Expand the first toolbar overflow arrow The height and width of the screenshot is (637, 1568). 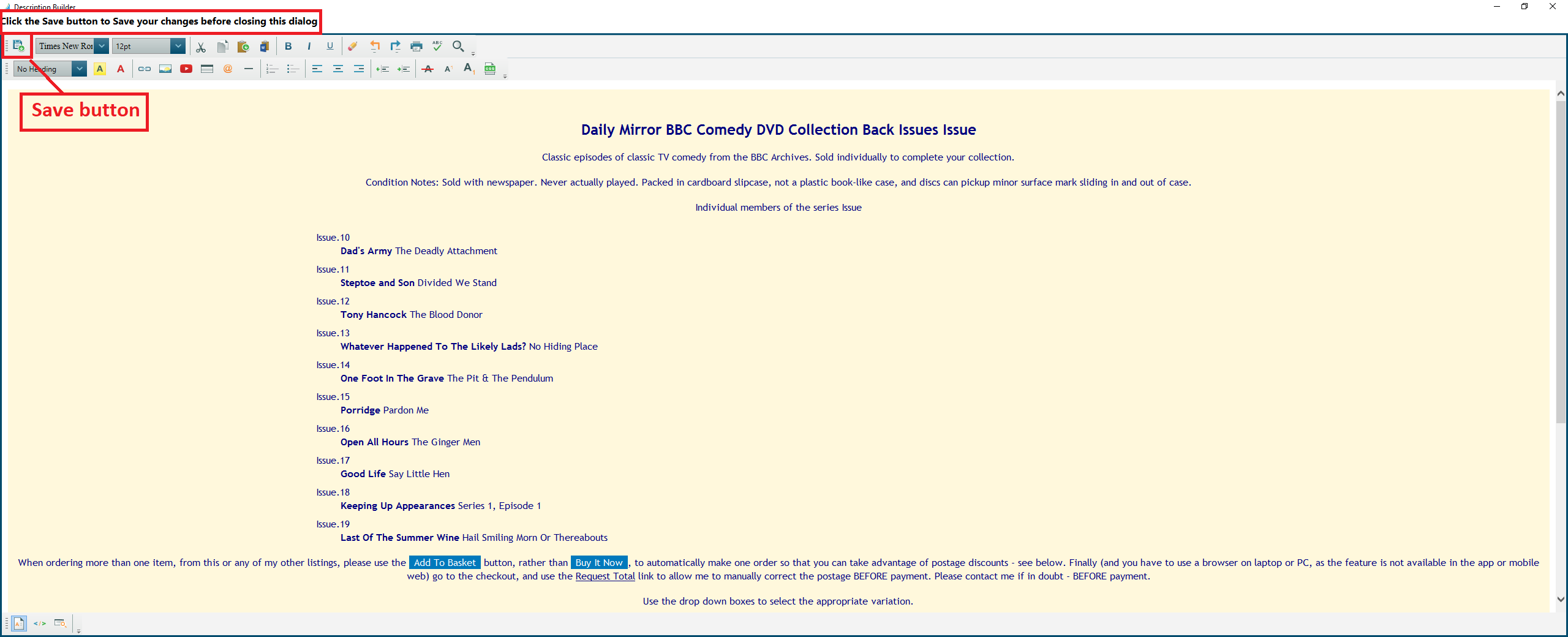click(473, 53)
